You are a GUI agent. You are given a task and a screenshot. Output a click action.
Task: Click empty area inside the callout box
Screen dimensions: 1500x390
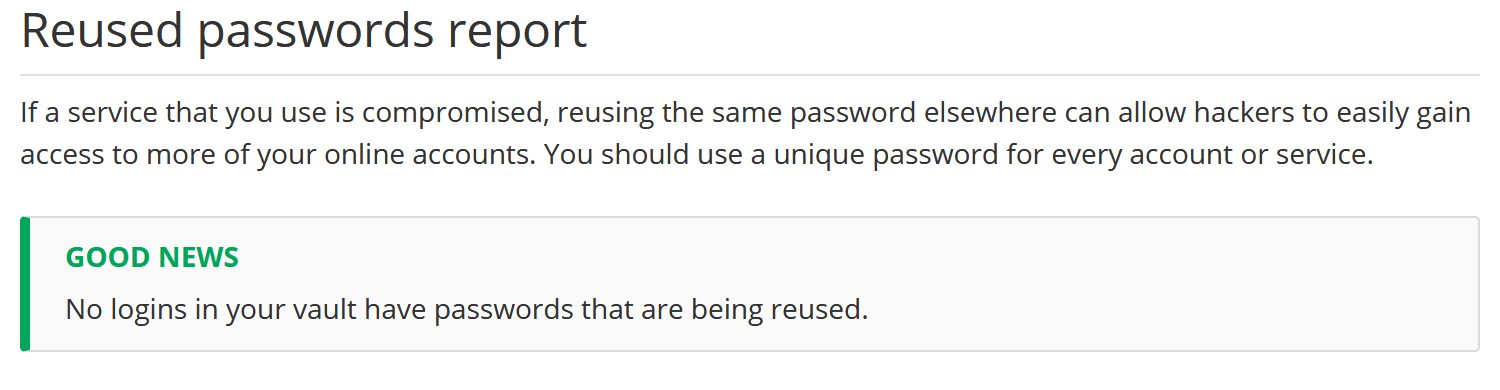pyautogui.click(x=1150, y=284)
